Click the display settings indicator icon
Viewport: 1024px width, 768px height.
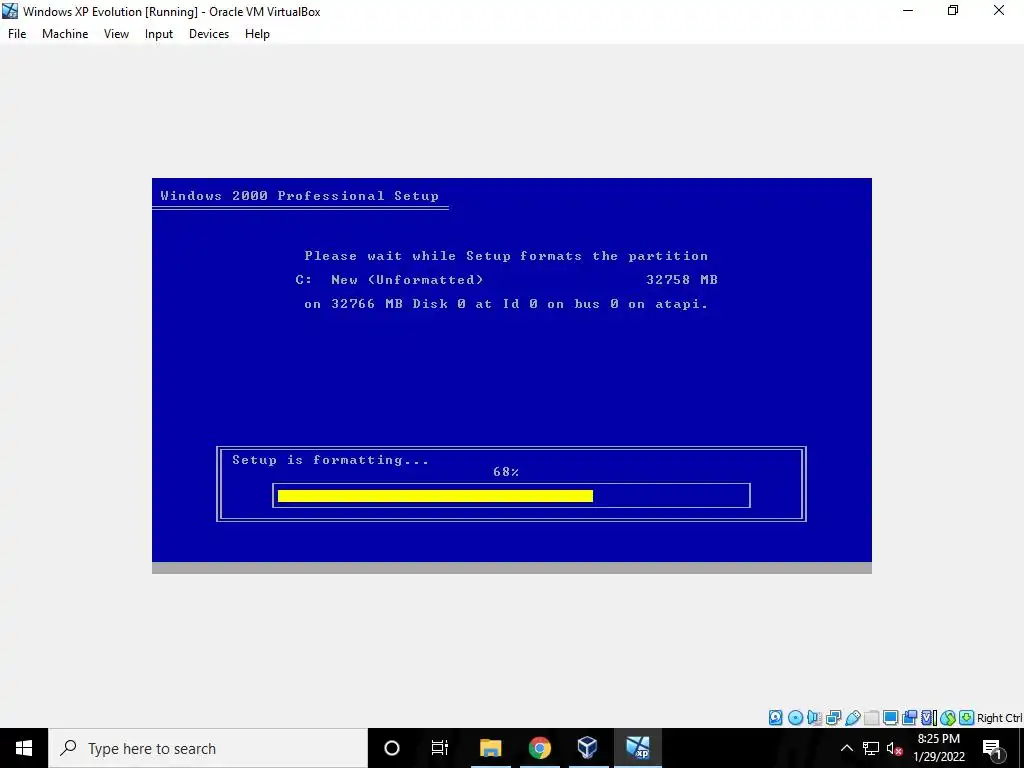click(890, 718)
